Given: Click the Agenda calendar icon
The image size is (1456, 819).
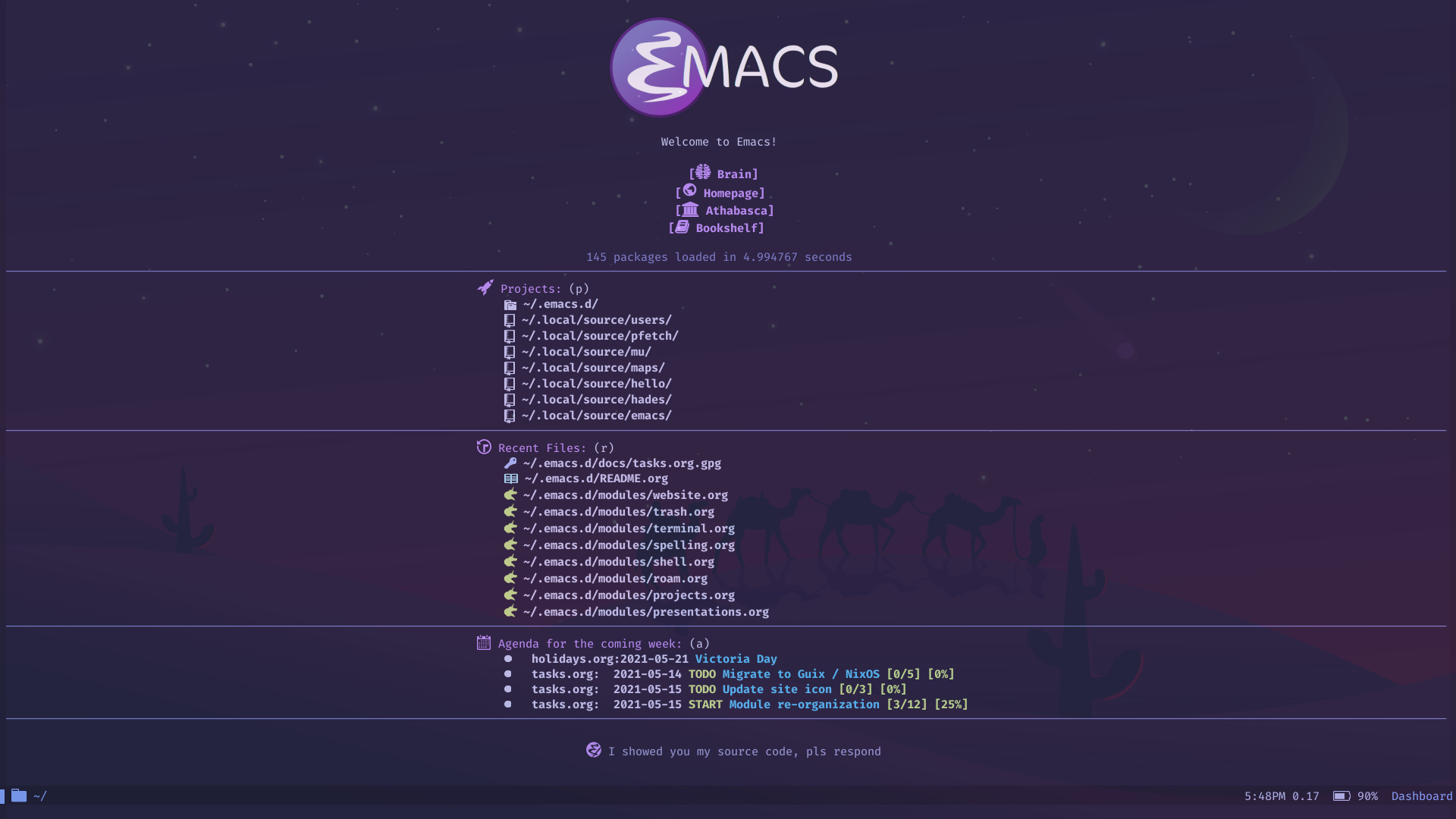Looking at the screenshot, I should click(x=483, y=643).
